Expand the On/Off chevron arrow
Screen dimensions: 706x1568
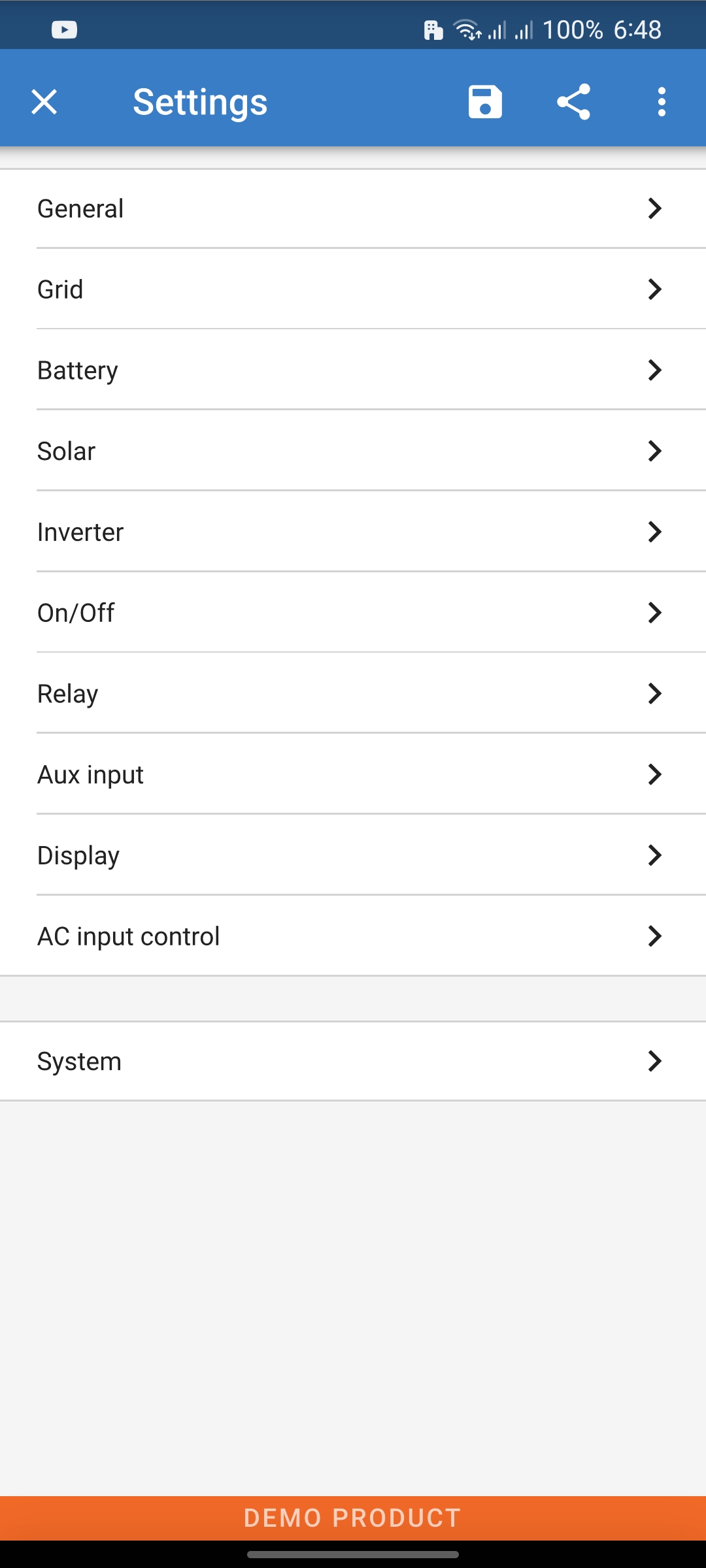coord(654,613)
